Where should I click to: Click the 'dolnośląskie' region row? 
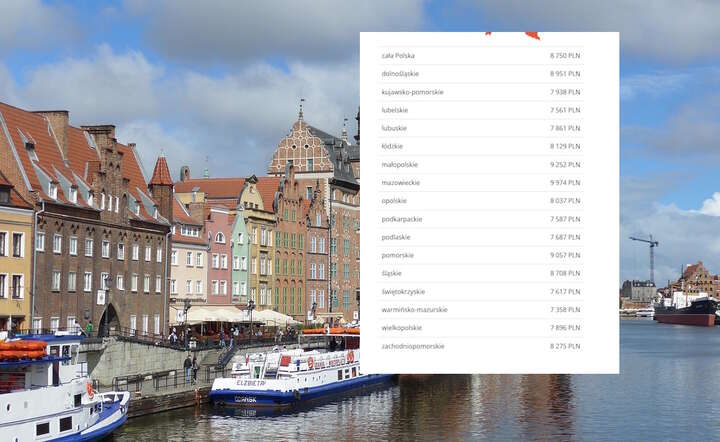[x=400, y=74]
